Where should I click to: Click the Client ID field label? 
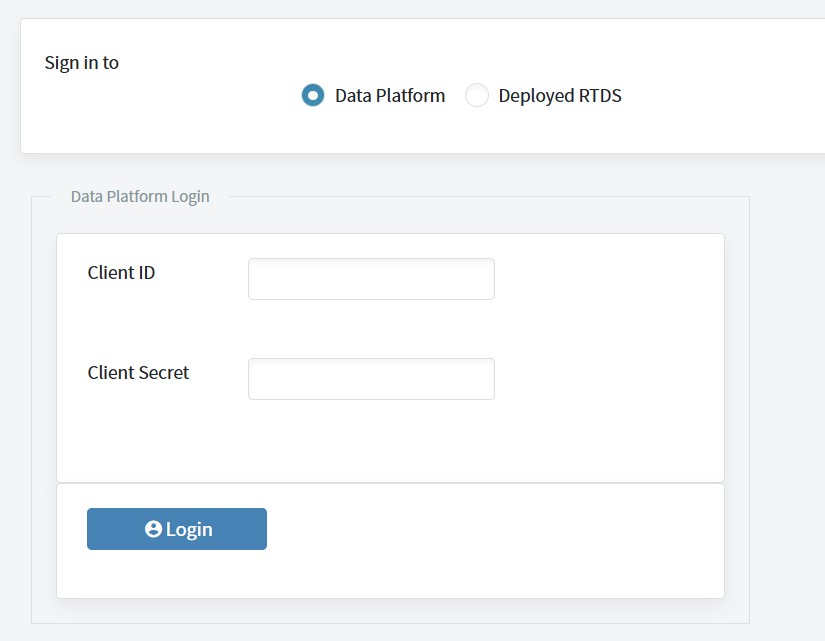[x=121, y=273]
